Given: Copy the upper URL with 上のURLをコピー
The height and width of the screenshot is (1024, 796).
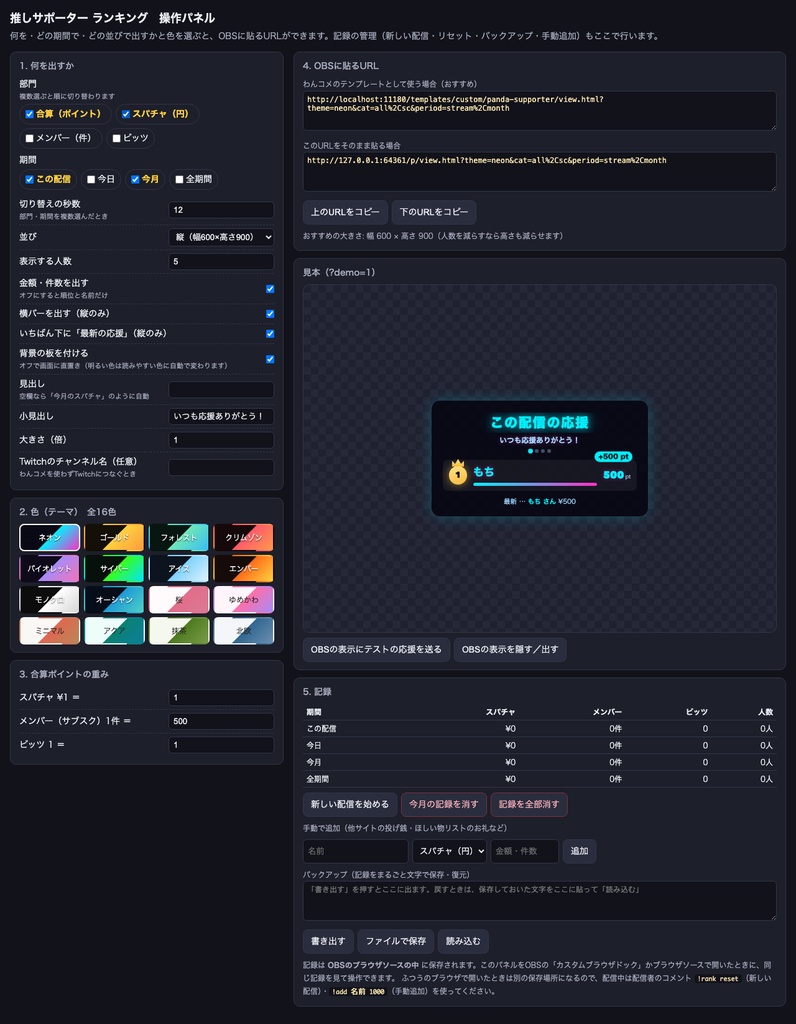Looking at the screenshot, I should (x=345, y=212).
